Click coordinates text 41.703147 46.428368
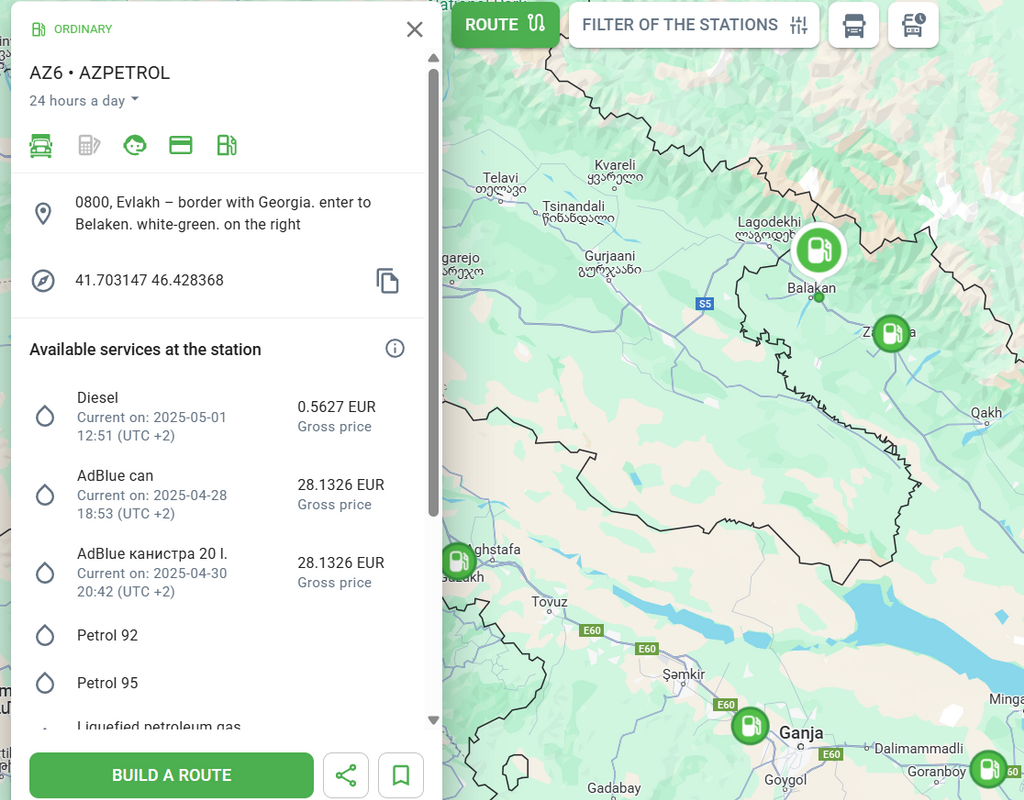Screen dimensions: 1024x800 coord(150,280)
